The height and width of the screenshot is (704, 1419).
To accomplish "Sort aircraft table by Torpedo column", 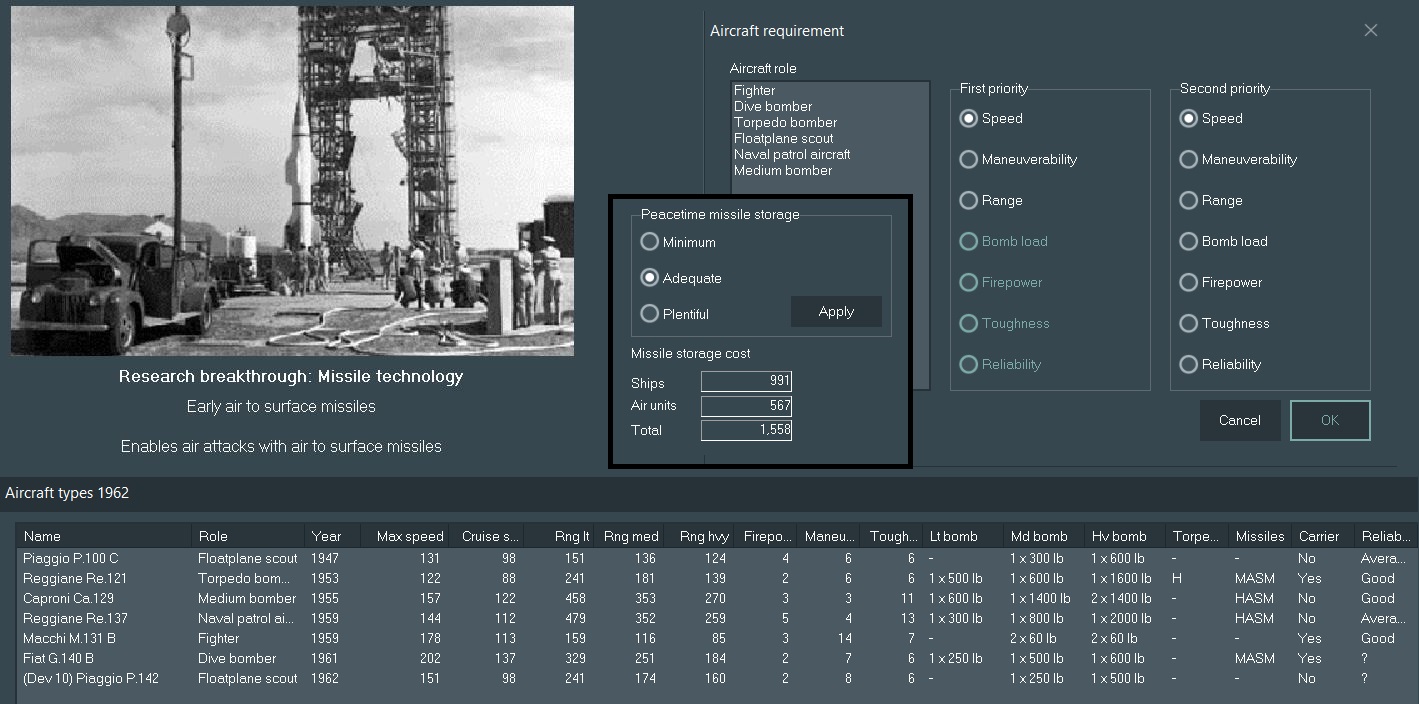I will 1196,536.
